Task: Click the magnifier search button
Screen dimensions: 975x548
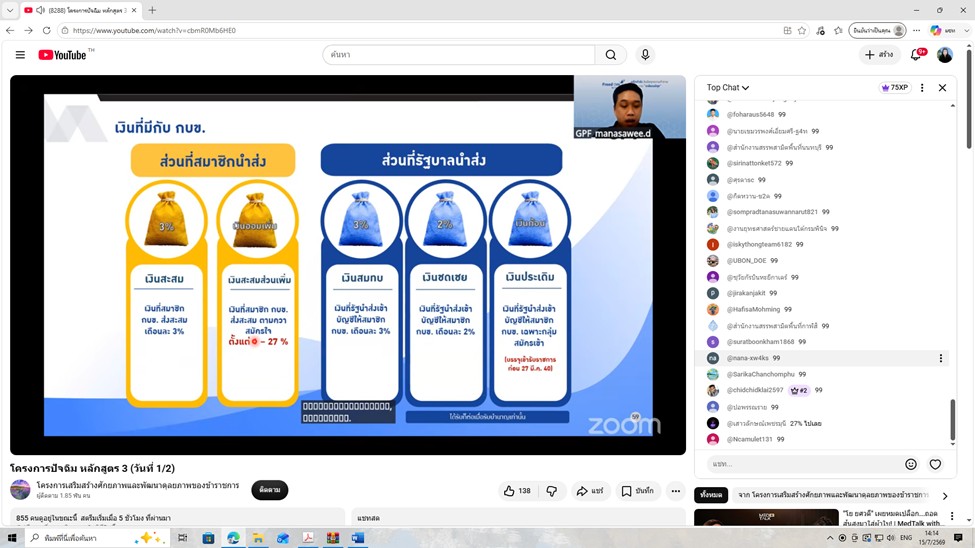Action: coord(611,55)
